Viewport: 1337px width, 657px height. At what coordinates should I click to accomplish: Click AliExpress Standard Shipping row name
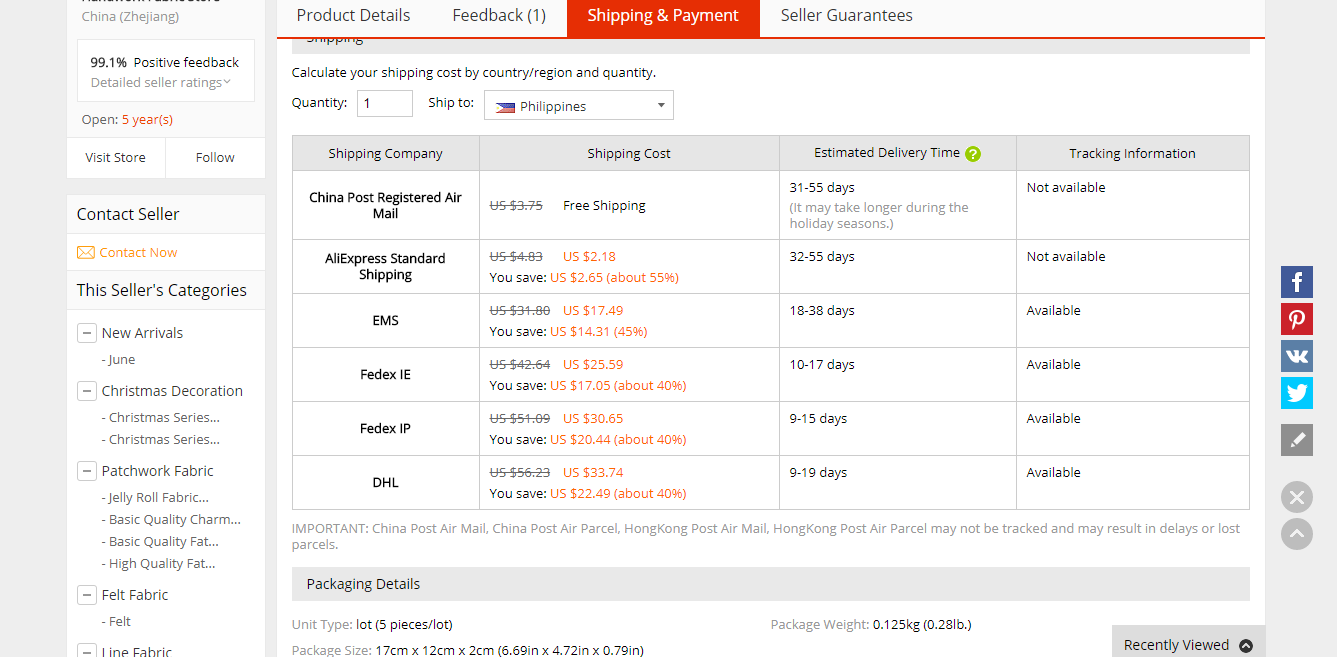pos(385,266)
